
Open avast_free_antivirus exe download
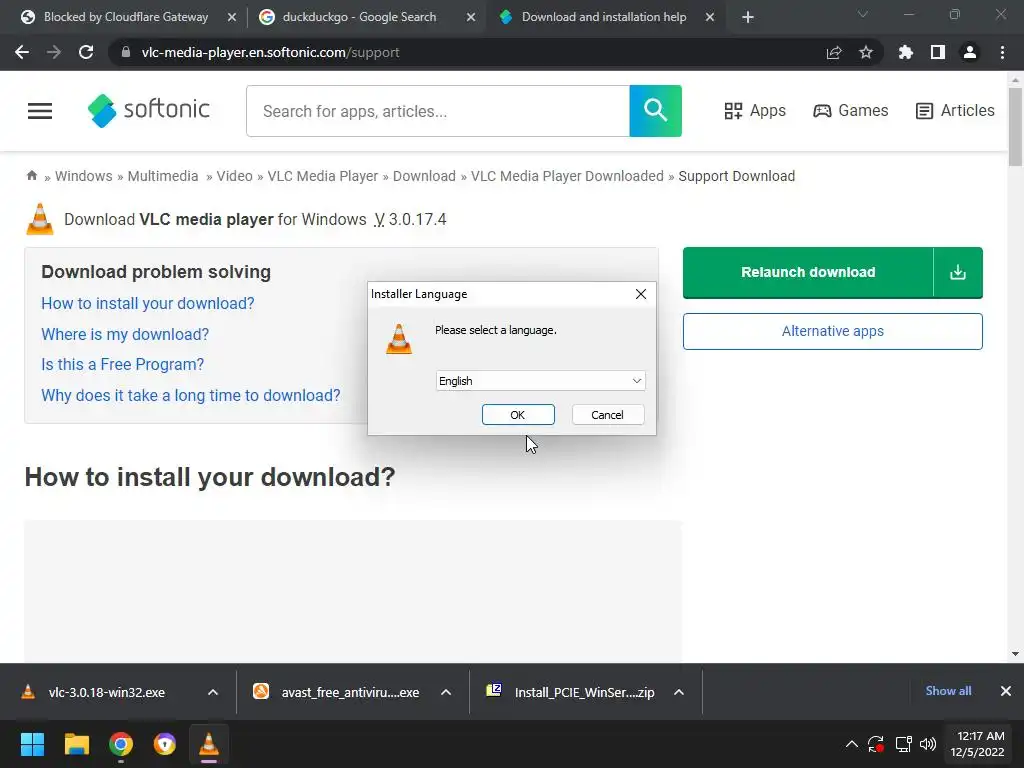click(337, 692)
